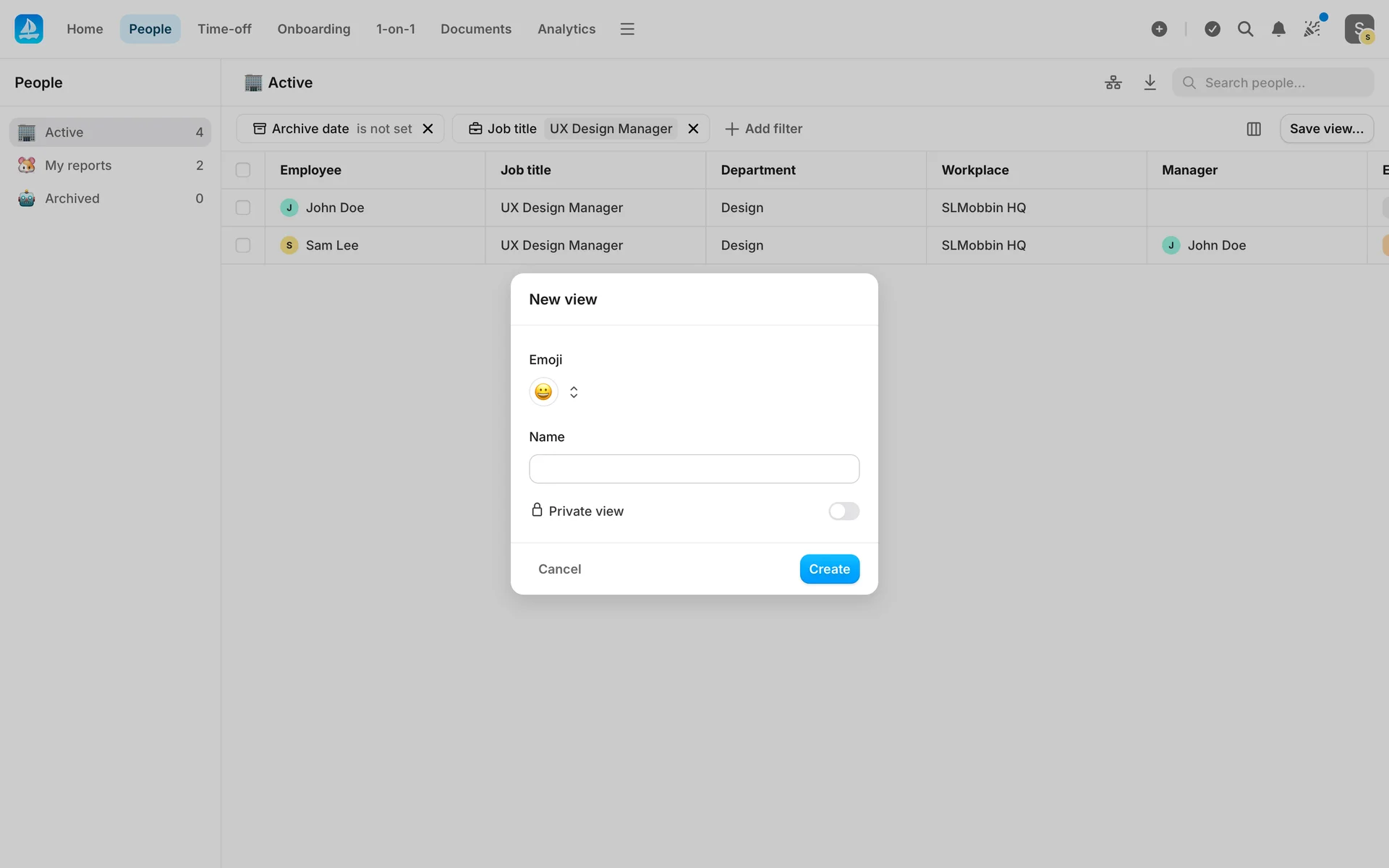Open the Job title filter value dropdown
1389x868 pixels.
click(611, 129)
